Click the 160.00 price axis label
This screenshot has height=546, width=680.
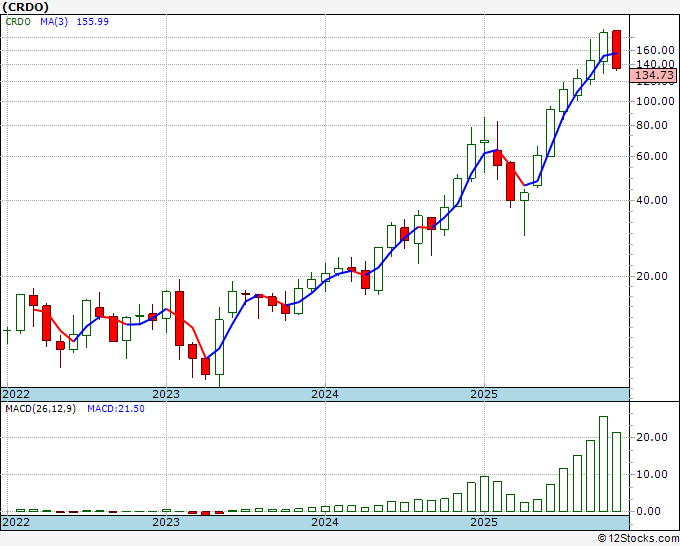tap(655, 50)
